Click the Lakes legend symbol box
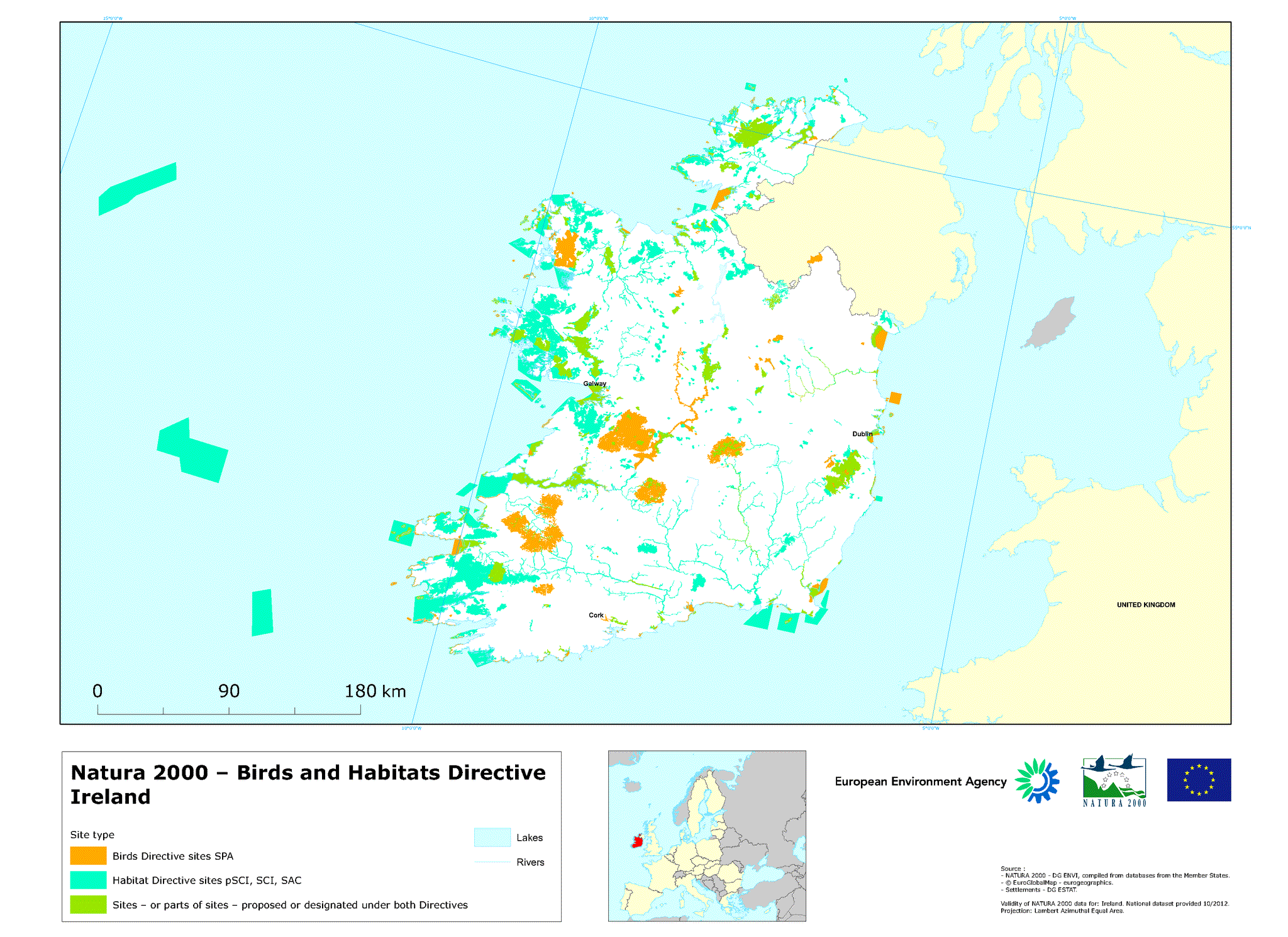The width and height of the screenshot is (1288, 937). pyautogui.click(x=492, y=837)
